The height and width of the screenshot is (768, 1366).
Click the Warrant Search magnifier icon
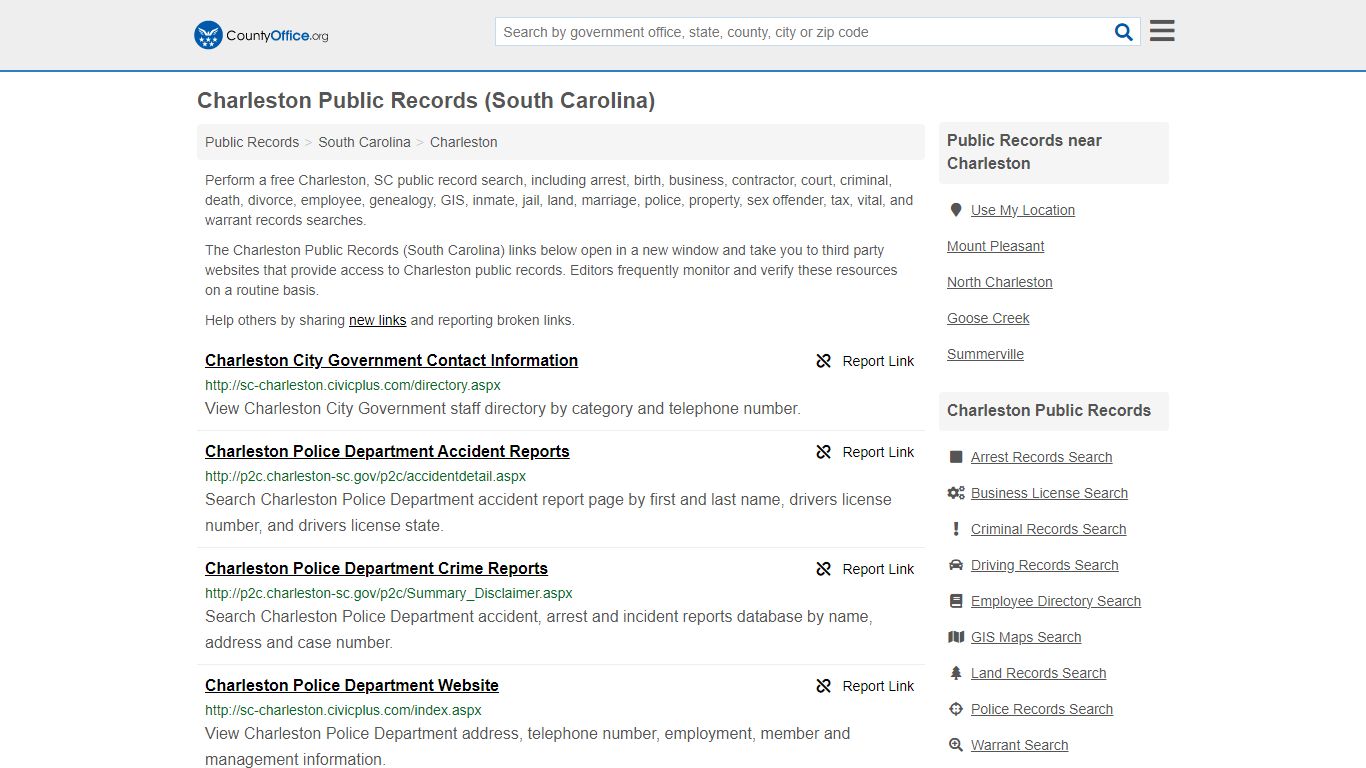click(x=956, y=745)
